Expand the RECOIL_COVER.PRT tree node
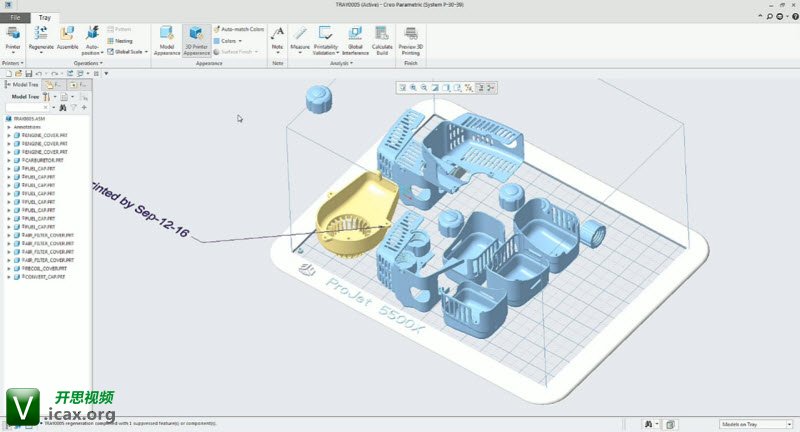Screen dimensions: 800x432 pyautogui.click(x=8, y=268)
